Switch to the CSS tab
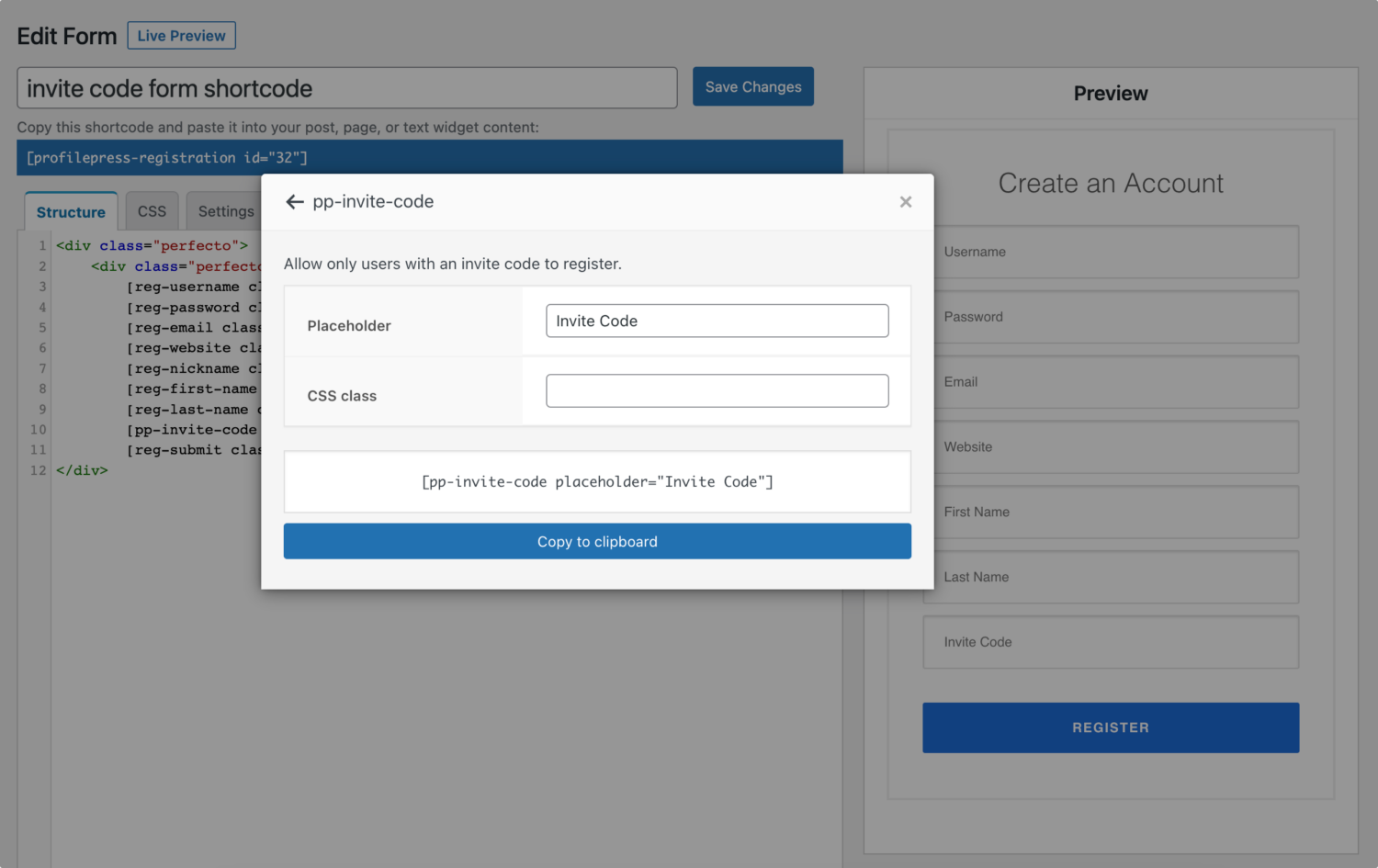Screen dimensions: 1378x868 [x=152, y=211]
